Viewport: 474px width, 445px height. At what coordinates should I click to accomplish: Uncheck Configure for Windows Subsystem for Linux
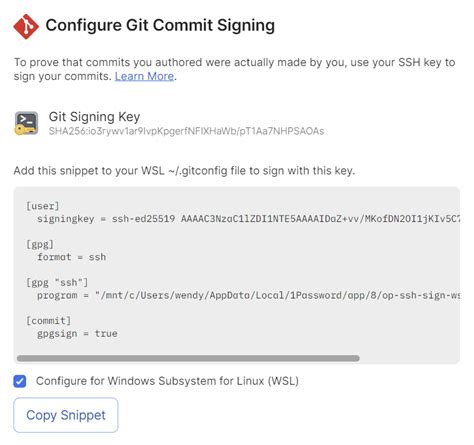pyautogui.click(x=20, y=381)
